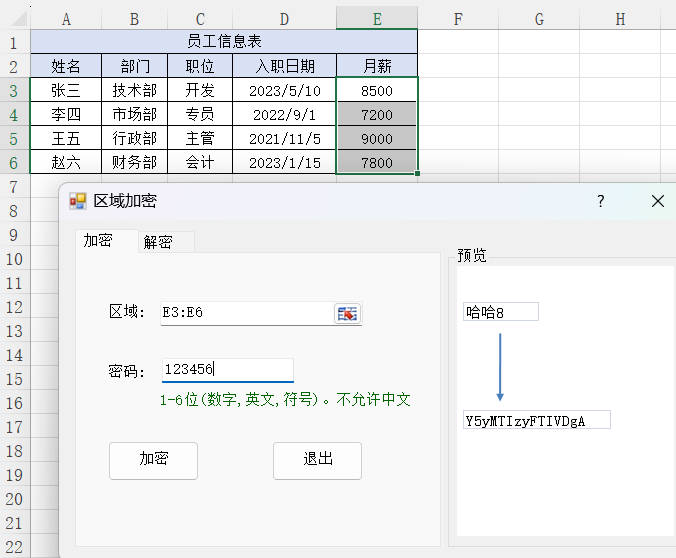Switch to the 解密 tab

[158, 241]
